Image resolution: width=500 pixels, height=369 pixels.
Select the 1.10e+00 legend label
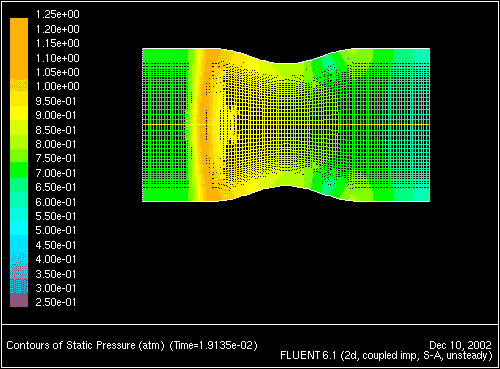pos(57,58)
